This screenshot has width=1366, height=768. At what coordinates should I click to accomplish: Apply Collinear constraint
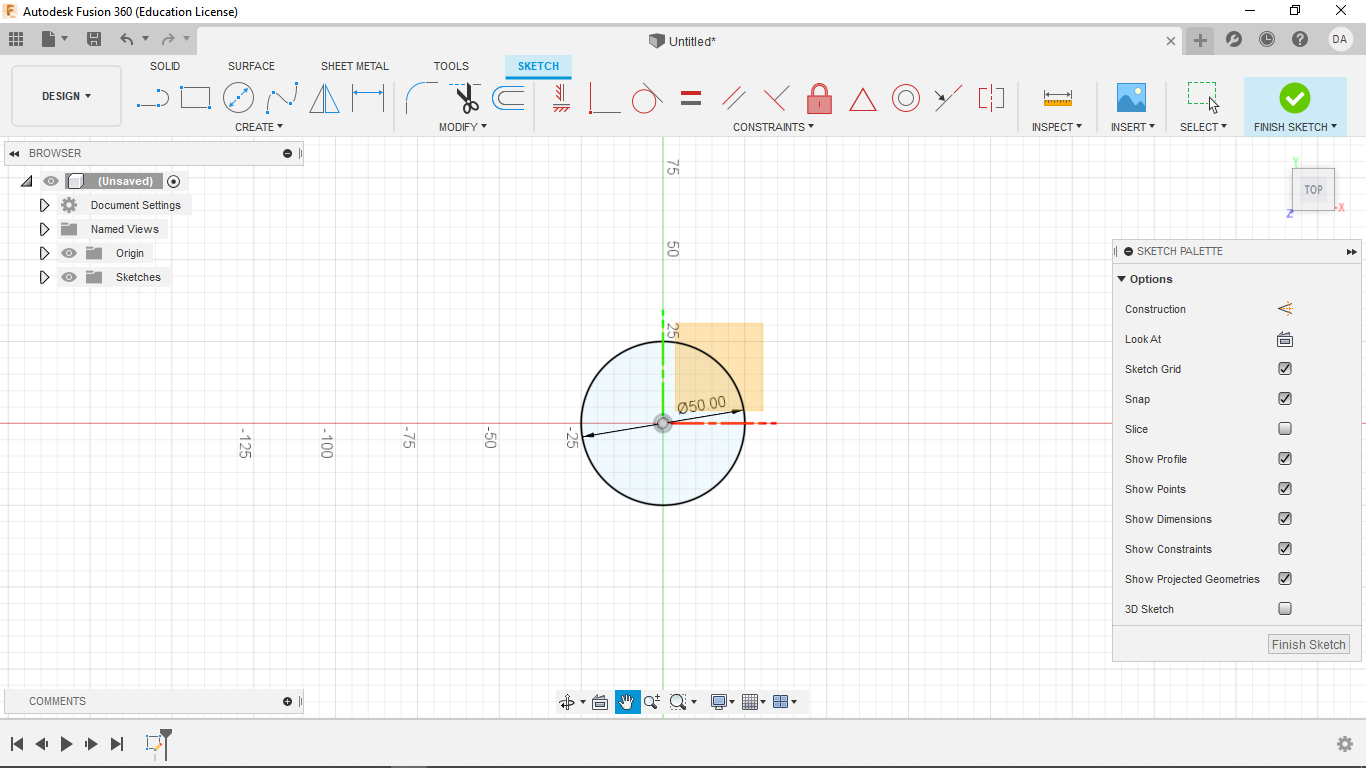click(x=948, y=98)
